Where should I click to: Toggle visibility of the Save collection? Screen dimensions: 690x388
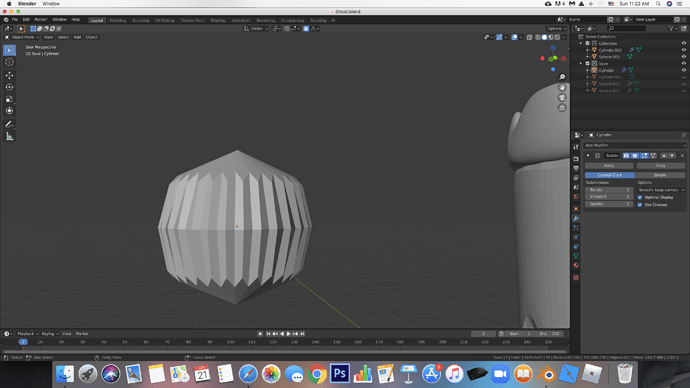(683, 63)
